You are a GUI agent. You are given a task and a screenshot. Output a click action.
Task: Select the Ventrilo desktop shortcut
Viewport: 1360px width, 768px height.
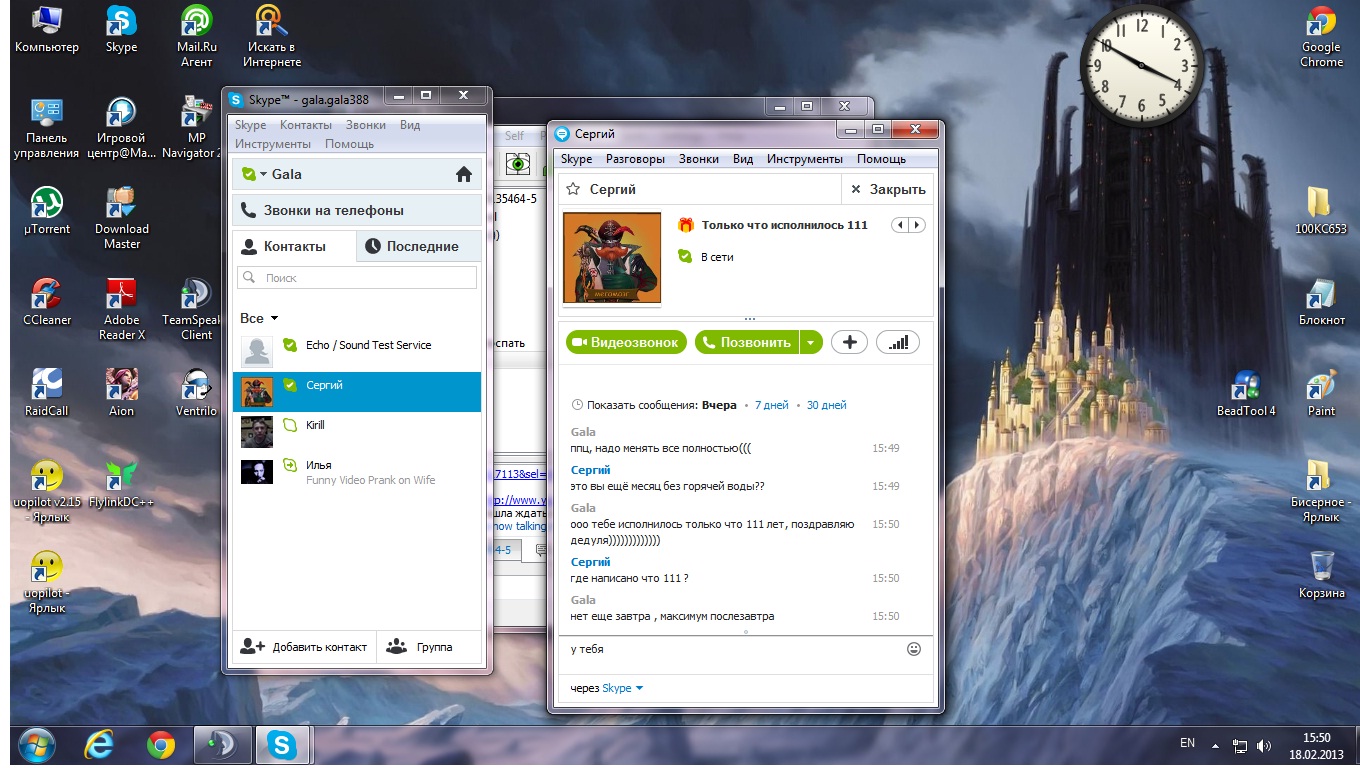pos(196,394)
